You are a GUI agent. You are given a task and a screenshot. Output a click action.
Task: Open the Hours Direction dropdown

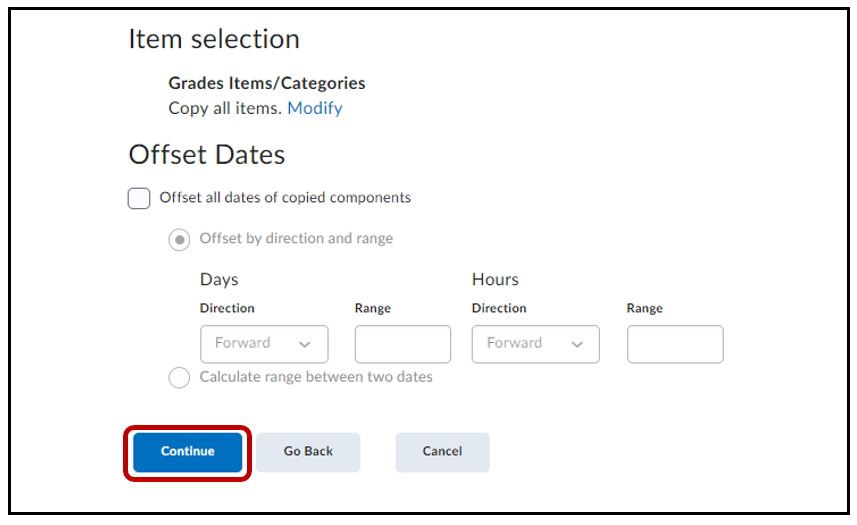[x=535, y=344]
